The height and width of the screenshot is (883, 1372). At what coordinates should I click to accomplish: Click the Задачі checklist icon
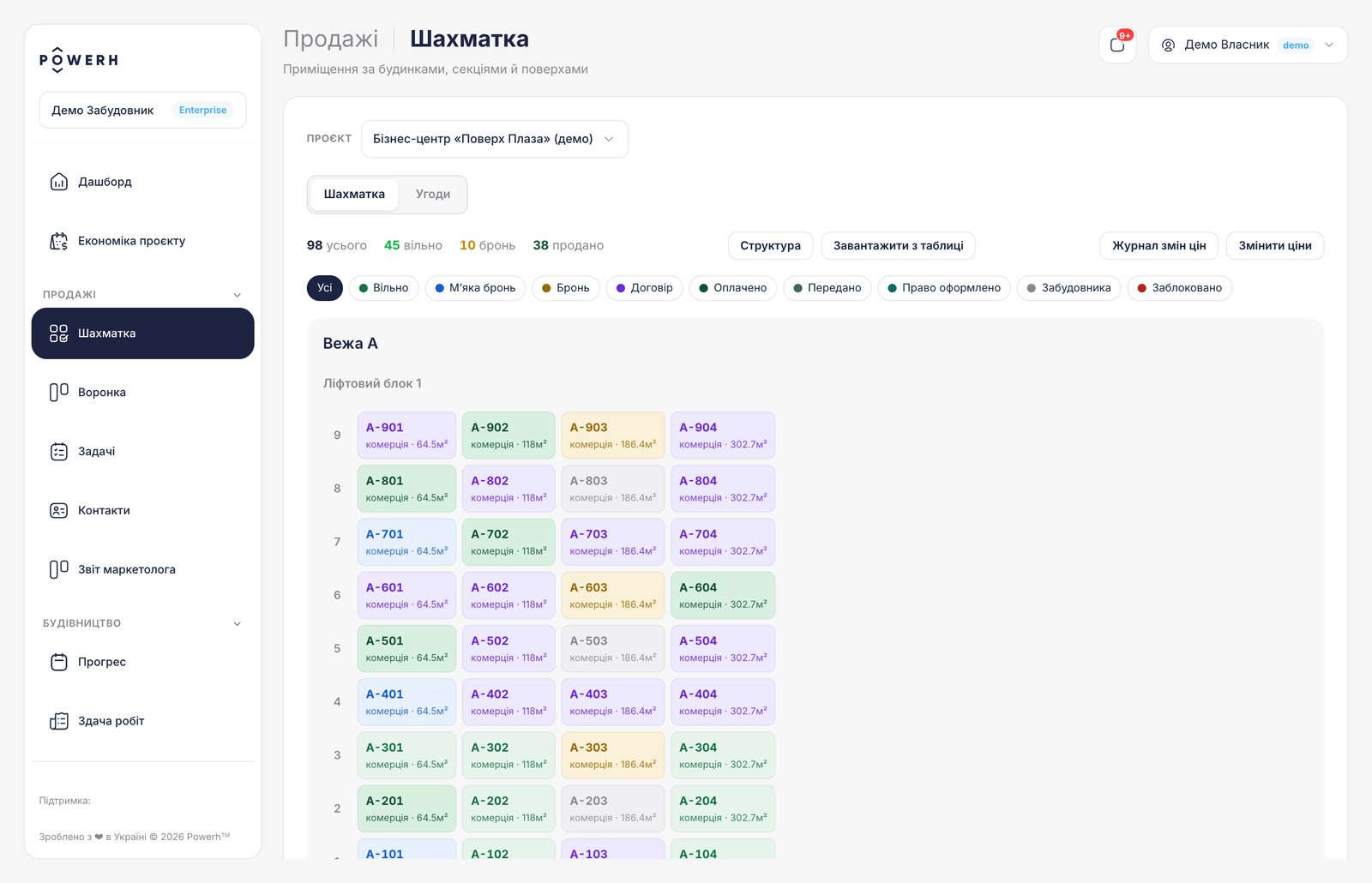tap(59, 451)
